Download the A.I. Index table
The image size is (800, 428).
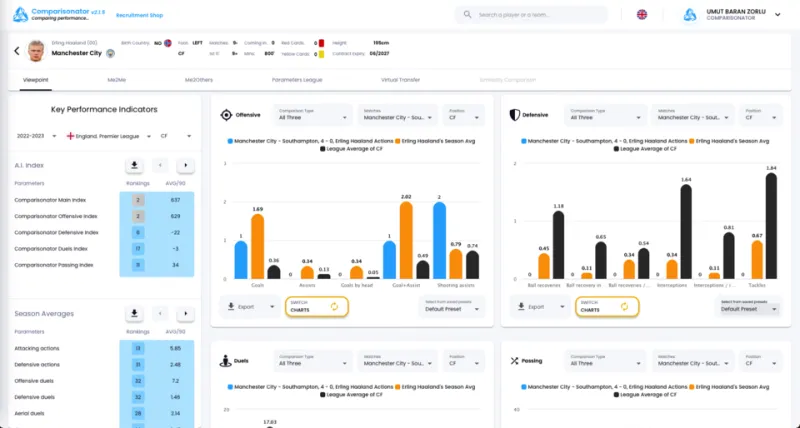click(x=134, y=165)
